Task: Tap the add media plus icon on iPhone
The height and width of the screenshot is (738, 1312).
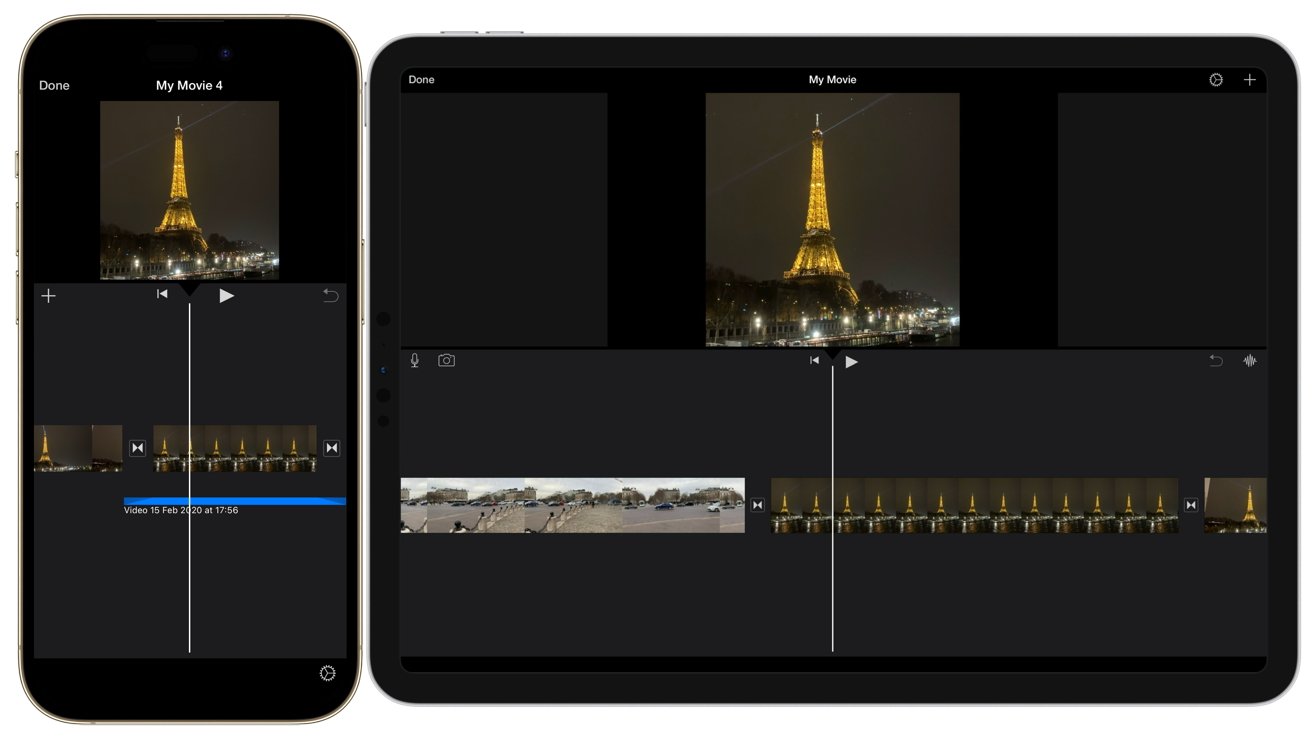Action: (x=48, y=296)
